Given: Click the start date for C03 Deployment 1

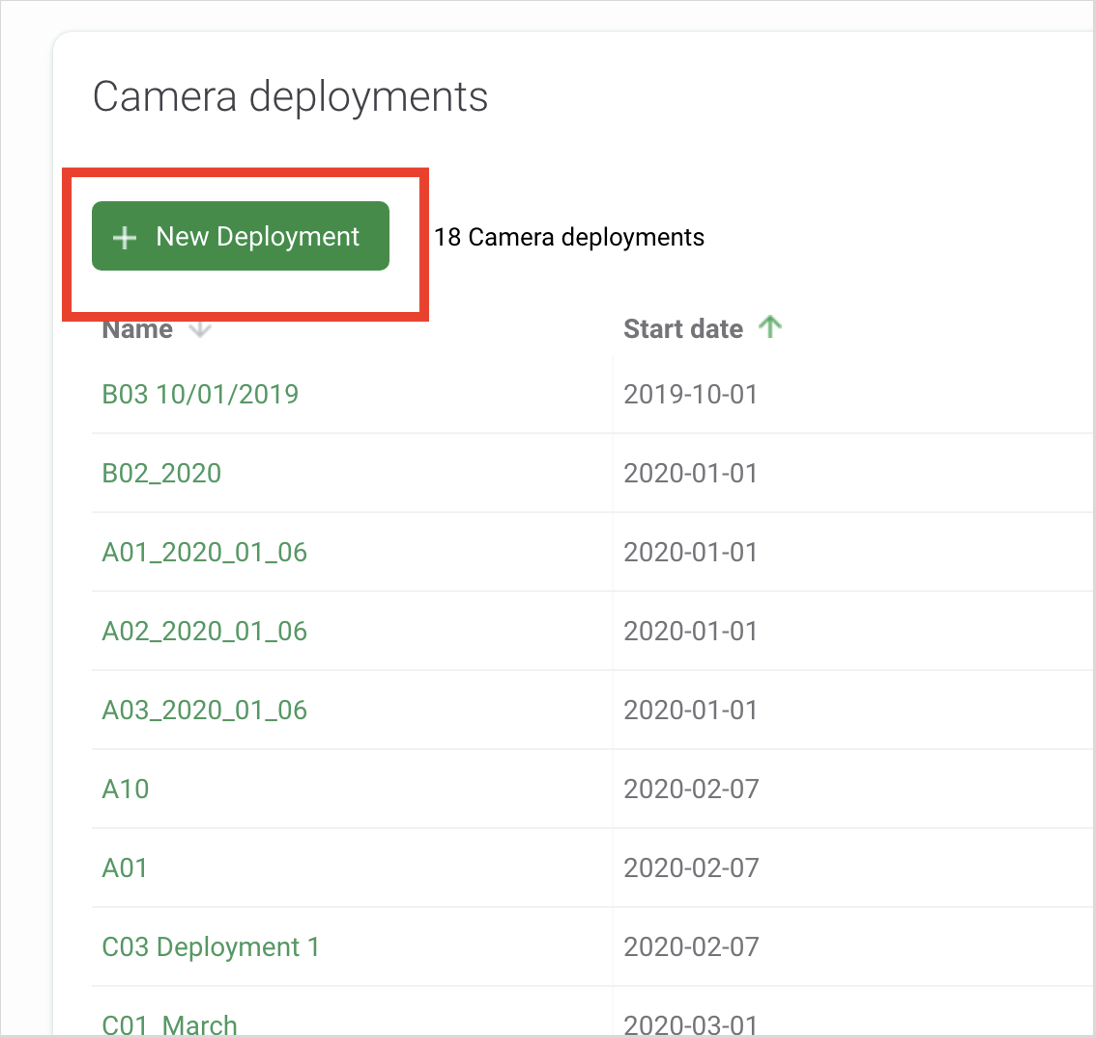Looking at the screenshot, I should (x=690, y=947).
